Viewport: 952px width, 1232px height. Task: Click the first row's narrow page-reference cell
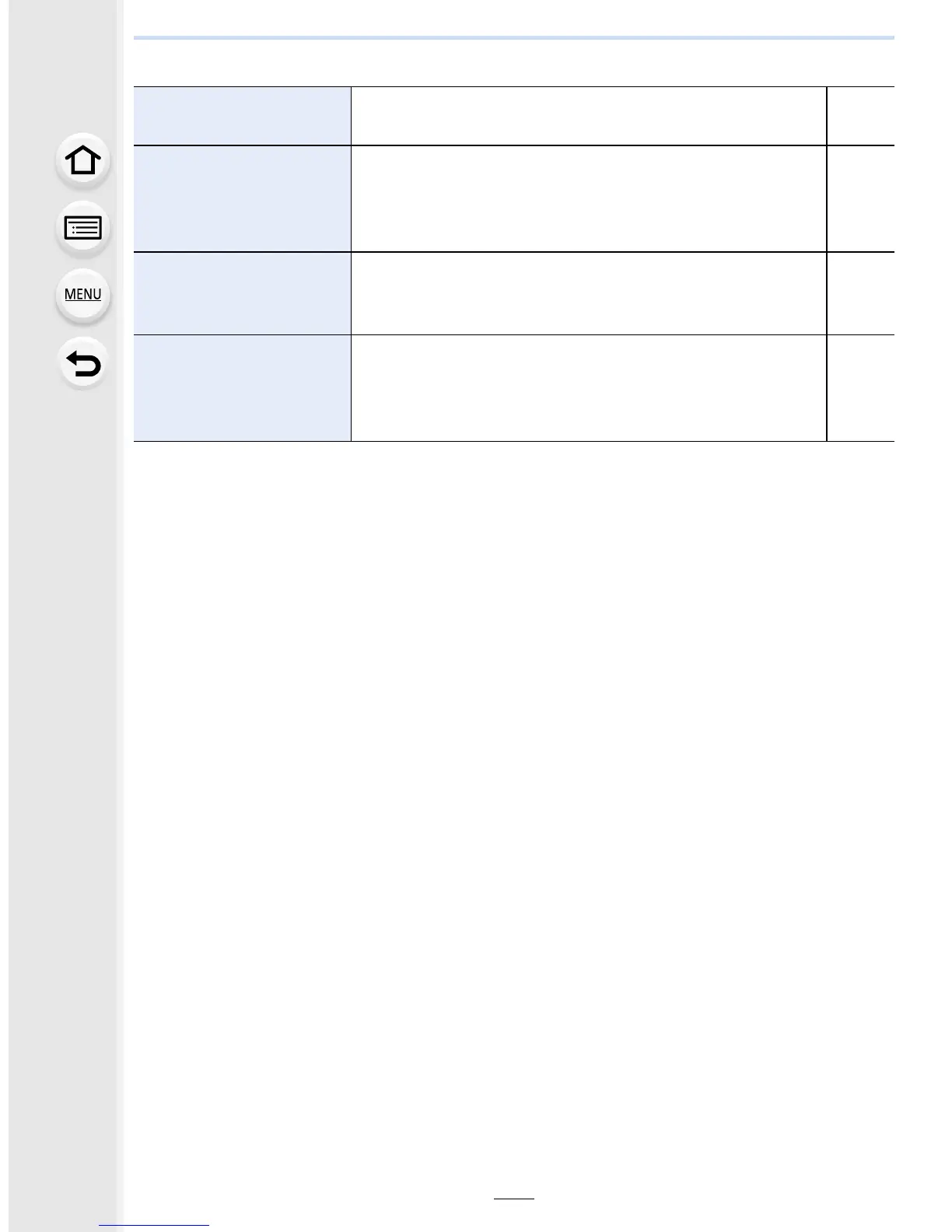[861, 116]
